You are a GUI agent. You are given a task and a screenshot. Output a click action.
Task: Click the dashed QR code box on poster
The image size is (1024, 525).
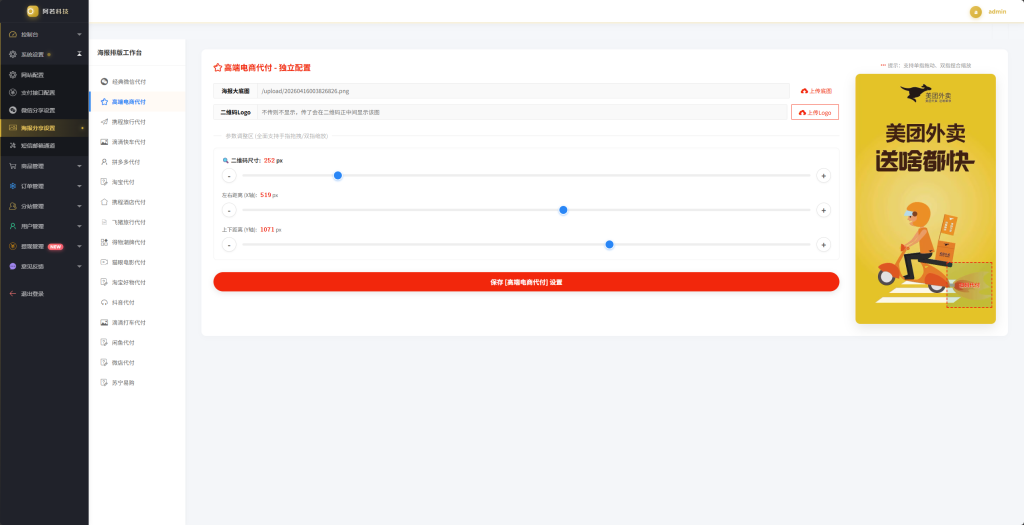[x=969, y=285]
